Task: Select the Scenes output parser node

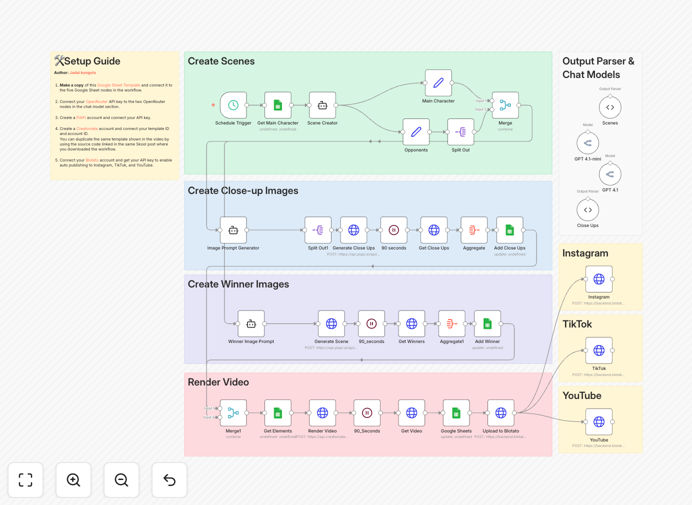Action: (x=610, y=107)
